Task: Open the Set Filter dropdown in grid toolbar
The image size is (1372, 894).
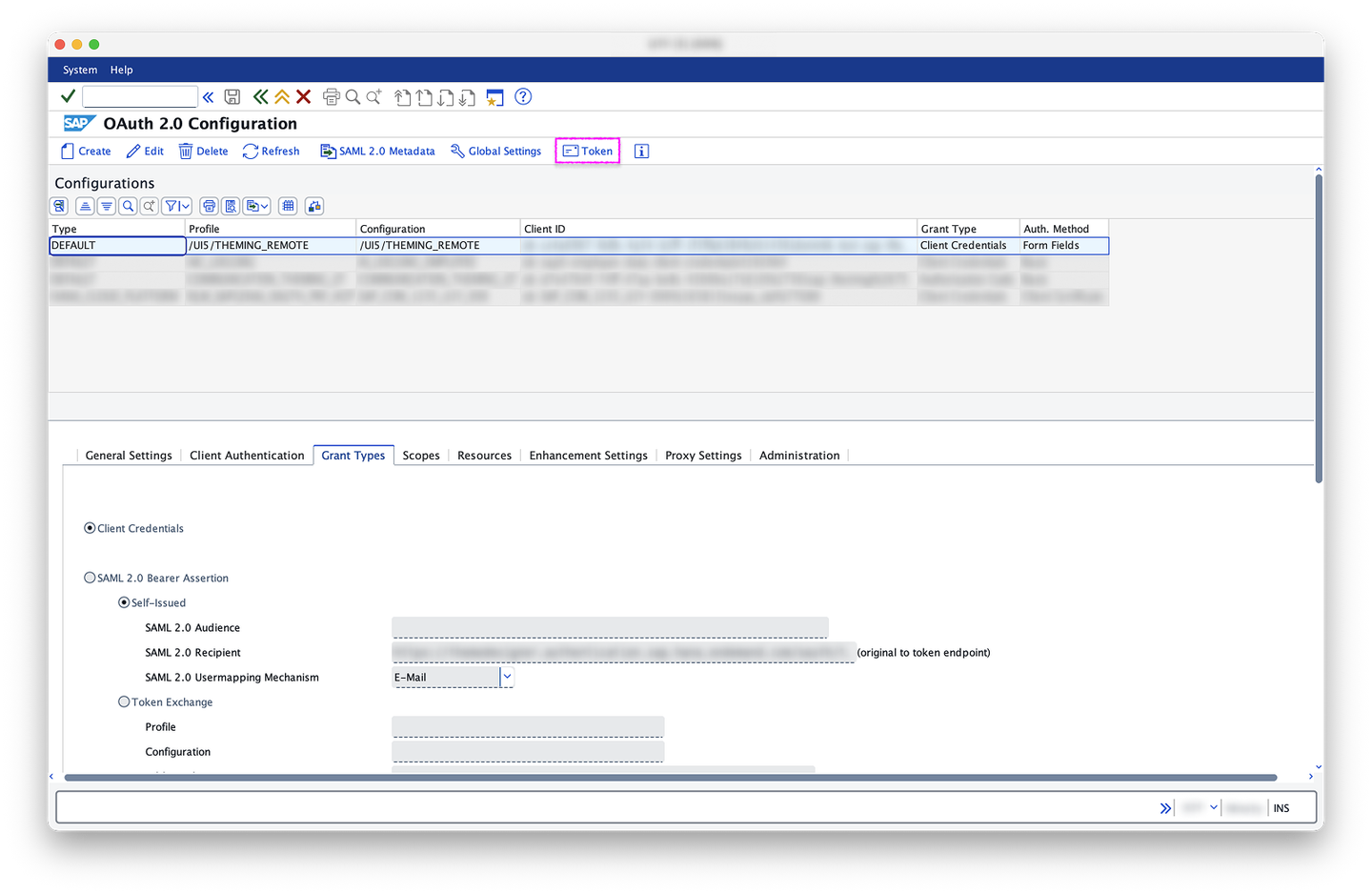Action: click(x=177, y=206)
